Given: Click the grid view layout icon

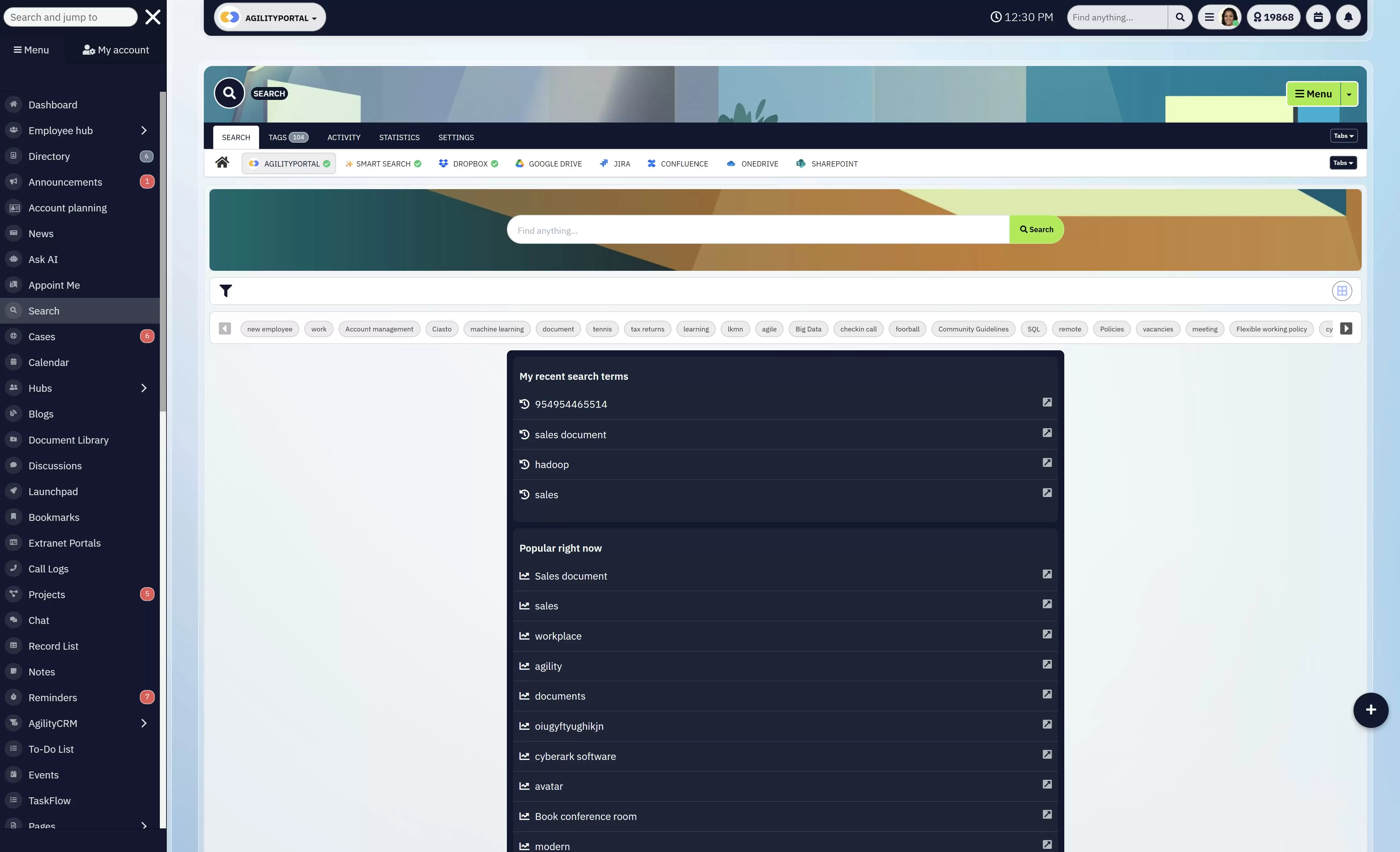Looking at the screenshot, I should 1342,291.
